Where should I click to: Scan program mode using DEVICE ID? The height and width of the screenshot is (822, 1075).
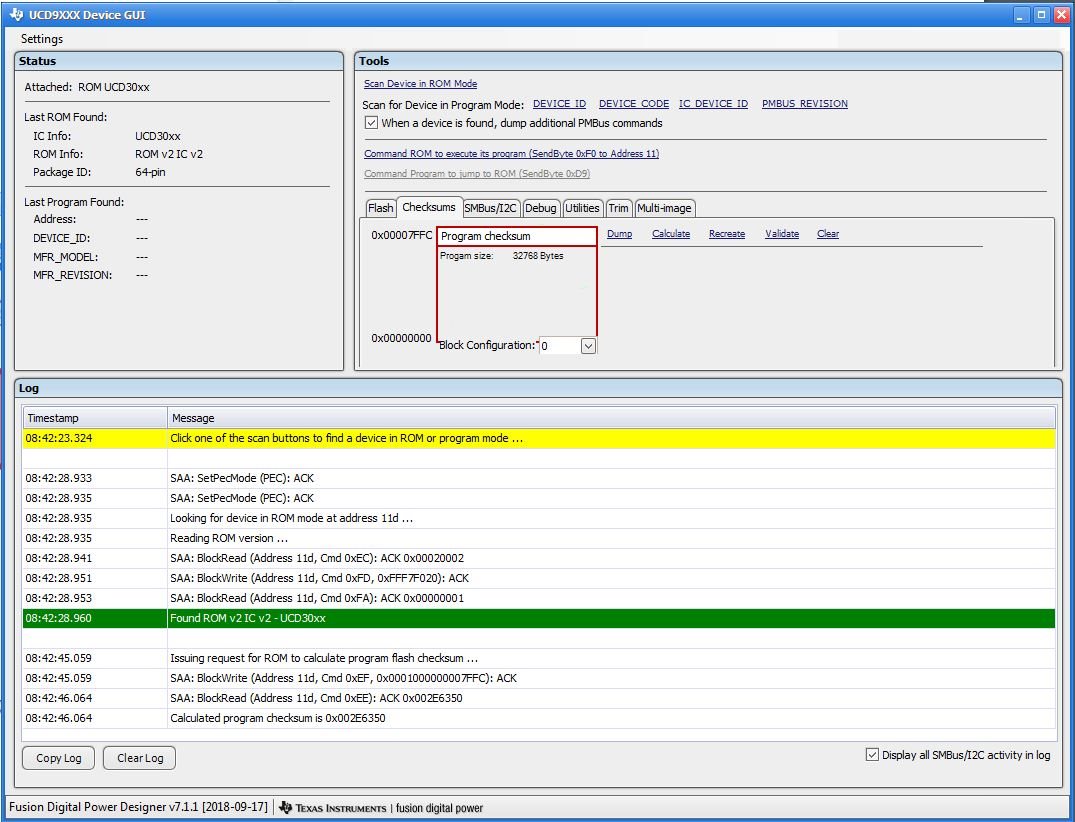click(559, 104)
